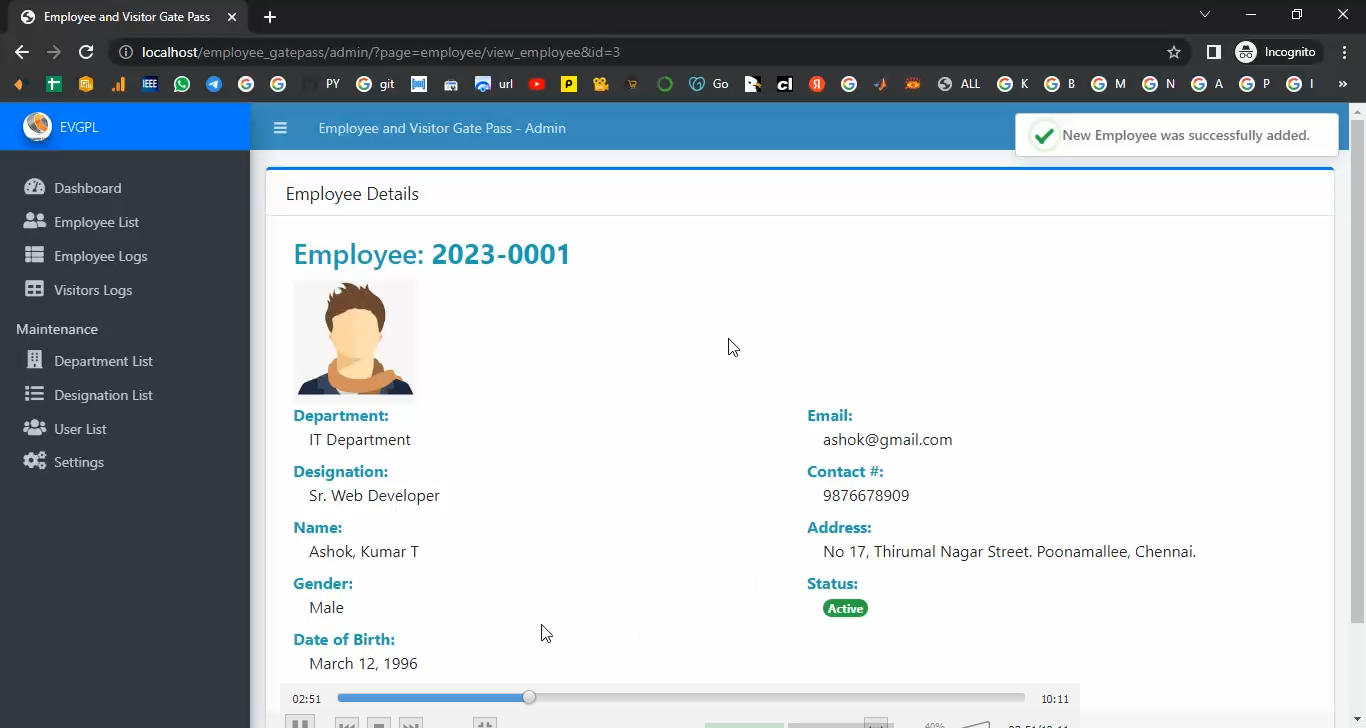This screenshot has height=728, width=1366.
Task: Open the Telegram bookmark icon
Action: pyautogui.click(x=214, y=84)
